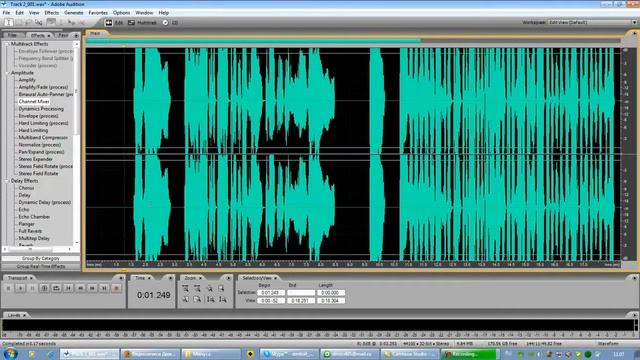Select the Dynamics Processing effect

point(41,109)
